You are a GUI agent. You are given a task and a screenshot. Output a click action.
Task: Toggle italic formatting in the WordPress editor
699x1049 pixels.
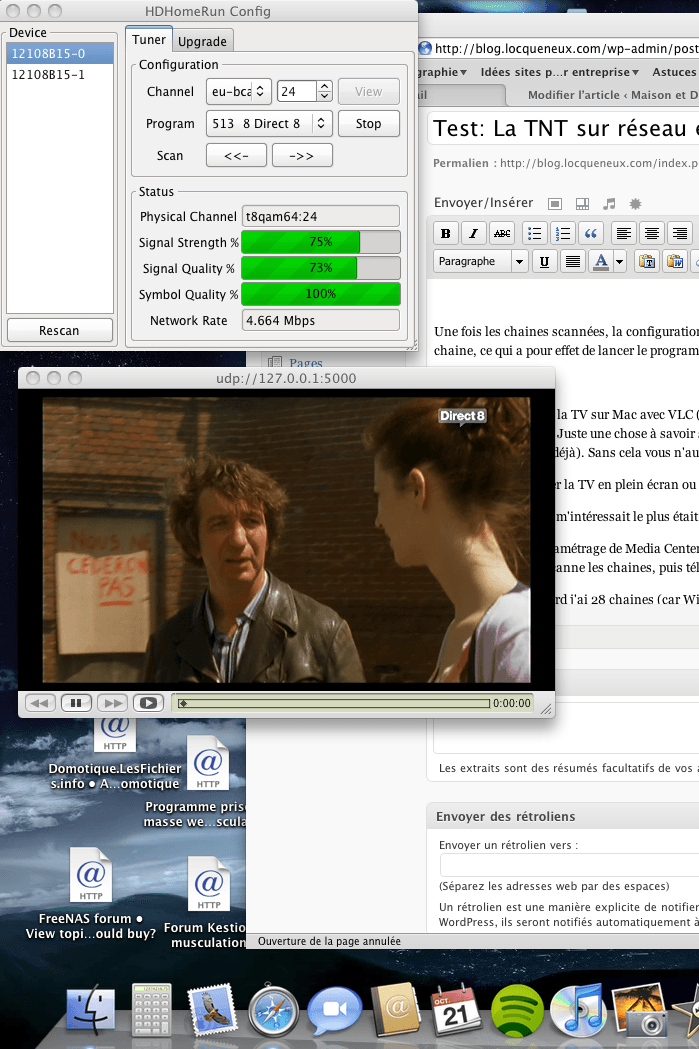pos(474,233)
